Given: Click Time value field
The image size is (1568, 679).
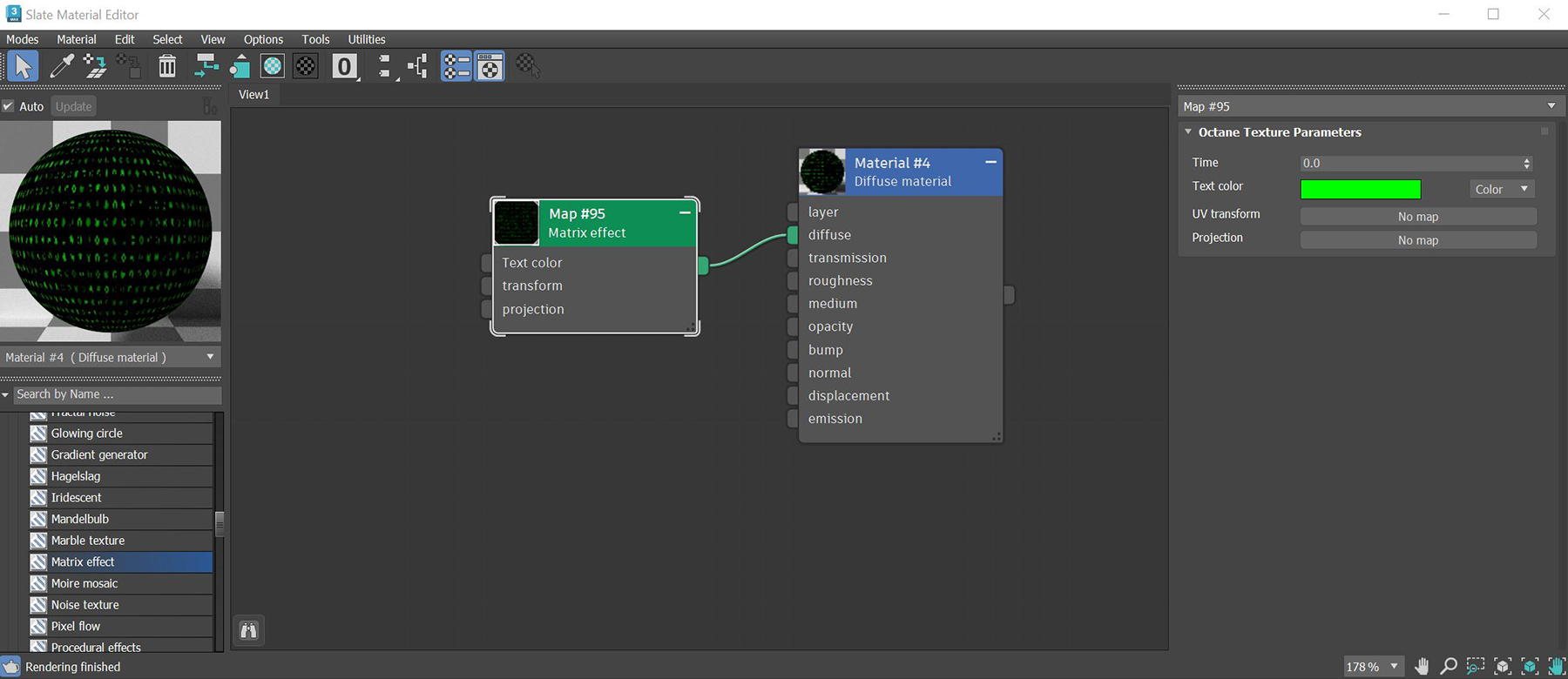Looking at the screenshot, I should [x=1409, y=163].
